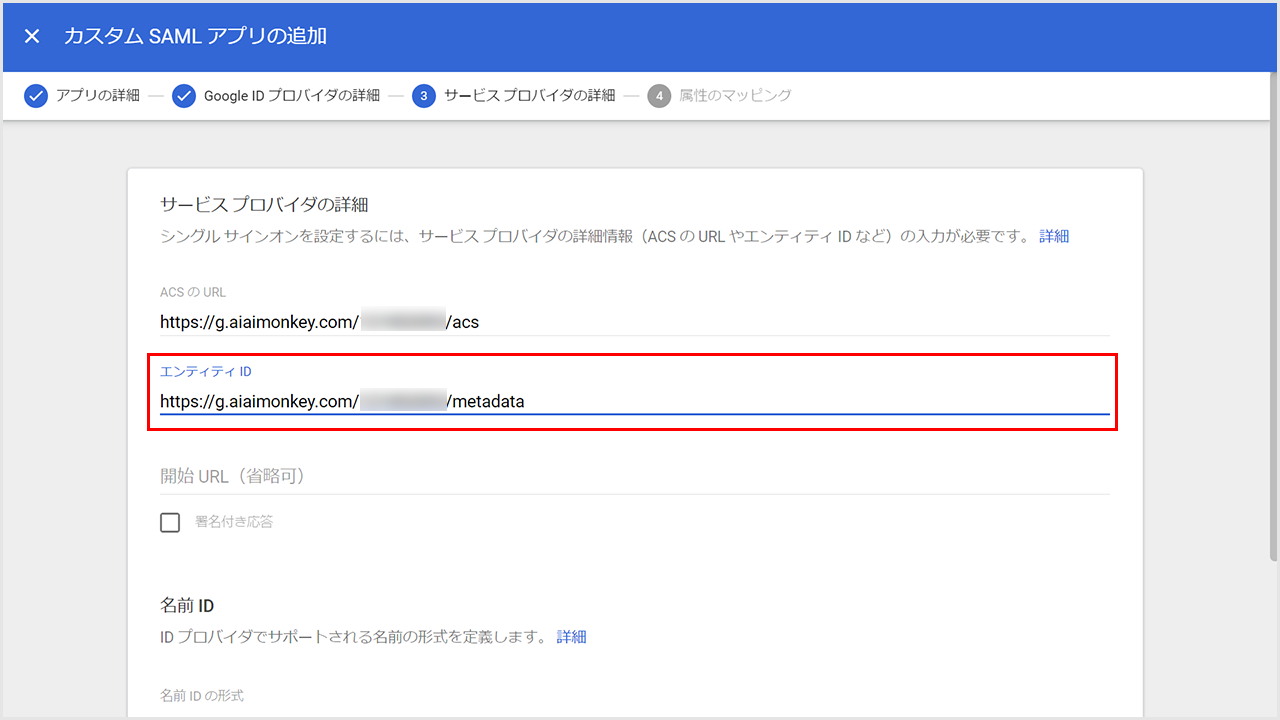
Task: Jump to the 属性のマッピング step label
Action: (735, 96)
